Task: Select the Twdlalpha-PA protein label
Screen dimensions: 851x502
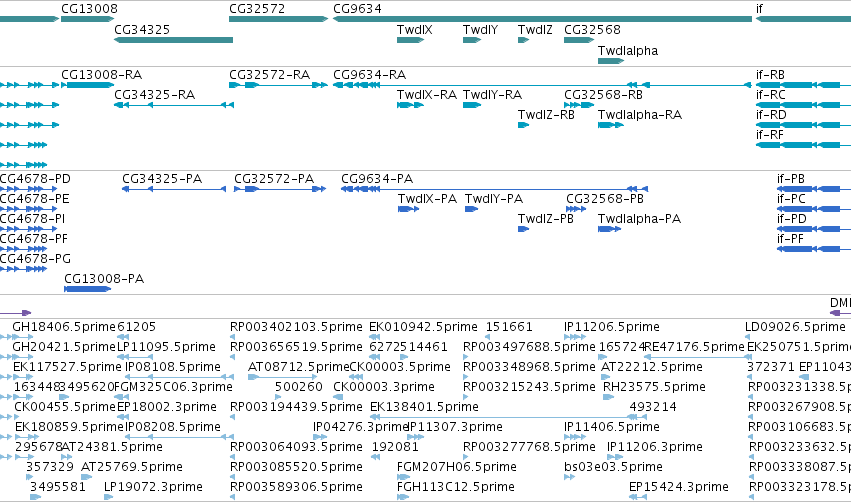Action: pos(639,219)
